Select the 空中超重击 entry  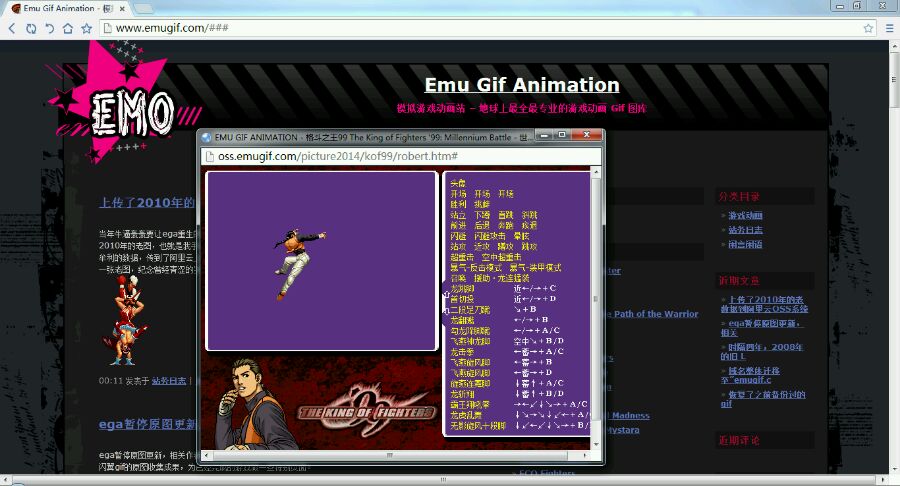[501, 257]
